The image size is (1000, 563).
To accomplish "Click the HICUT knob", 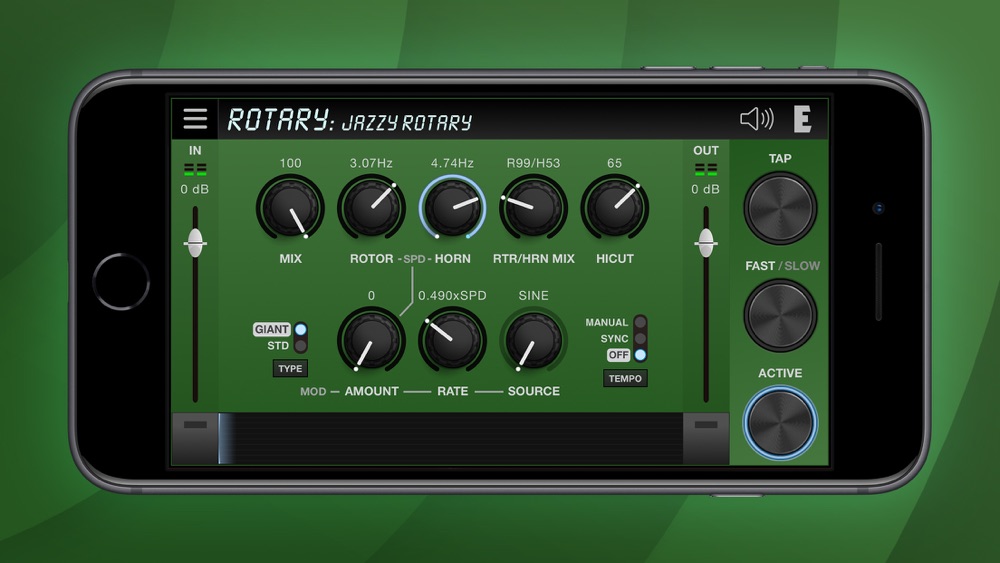I will click(x=614, y=208).
